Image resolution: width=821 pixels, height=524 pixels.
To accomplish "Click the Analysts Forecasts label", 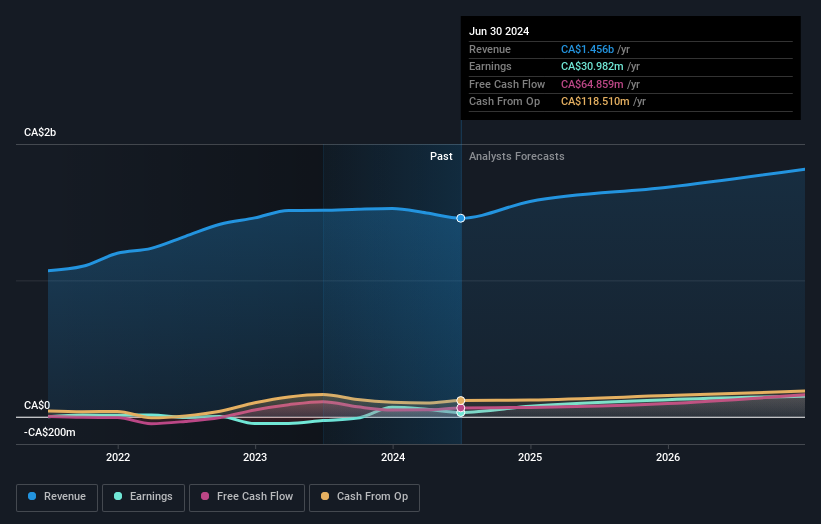I will pyautogui.click(x=517, y=156).
